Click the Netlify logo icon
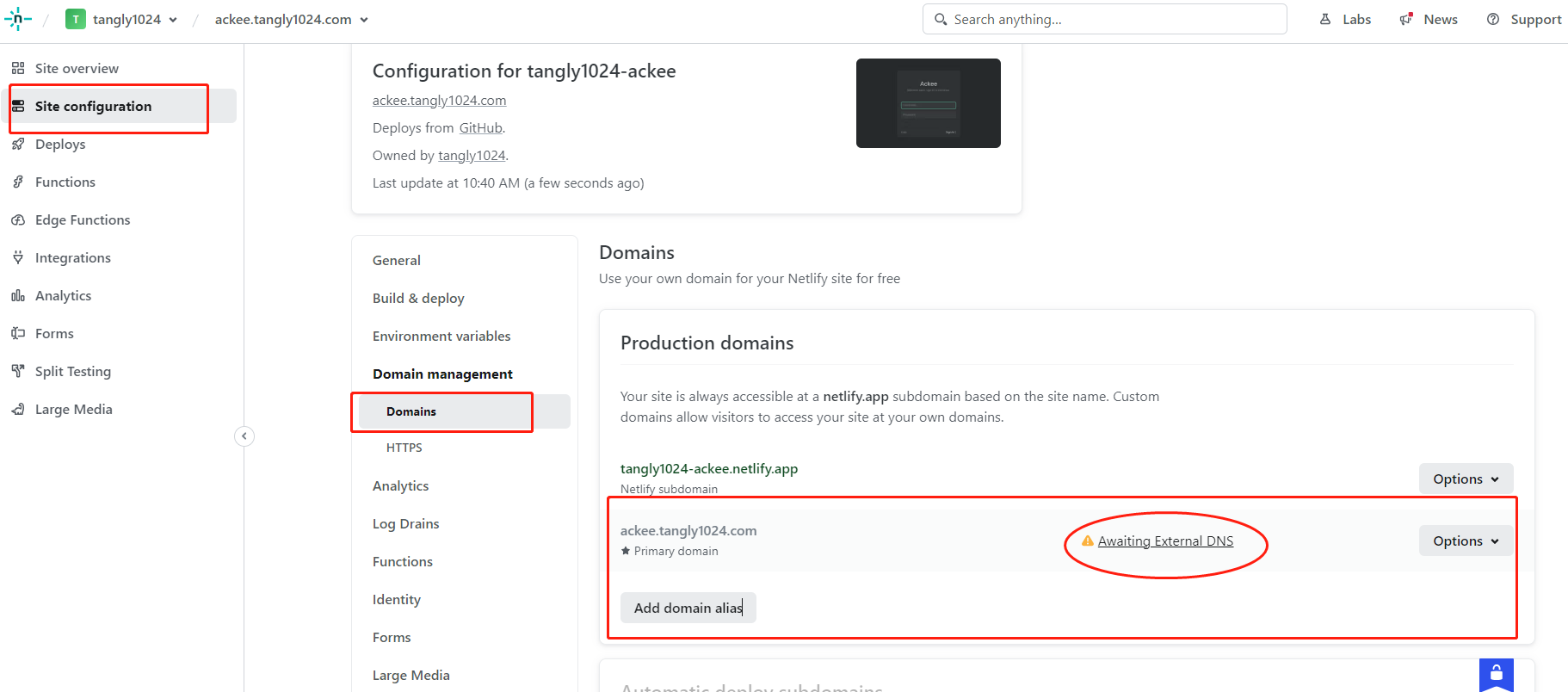 17,19
